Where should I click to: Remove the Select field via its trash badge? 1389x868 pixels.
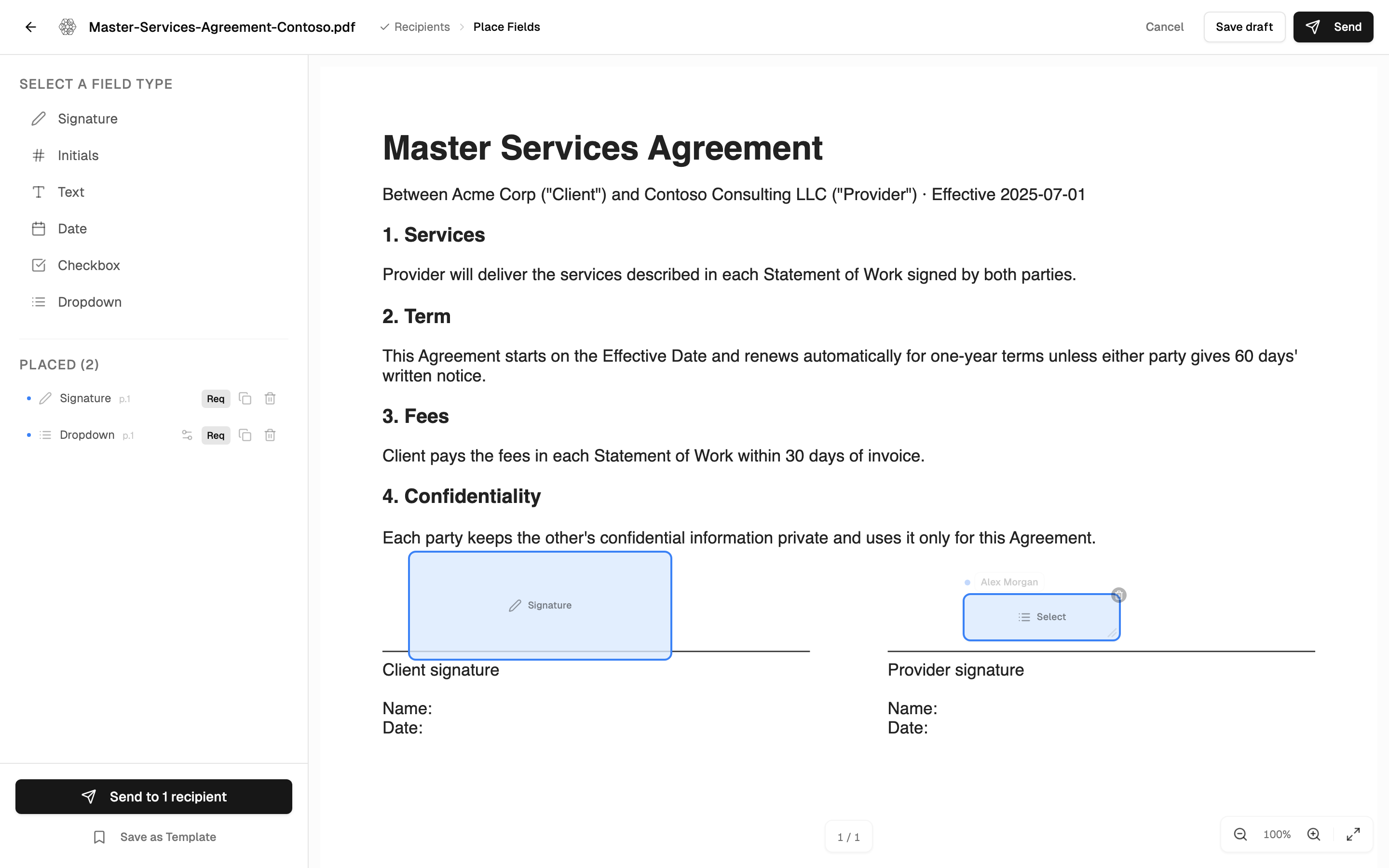[x=1118, y=596]
